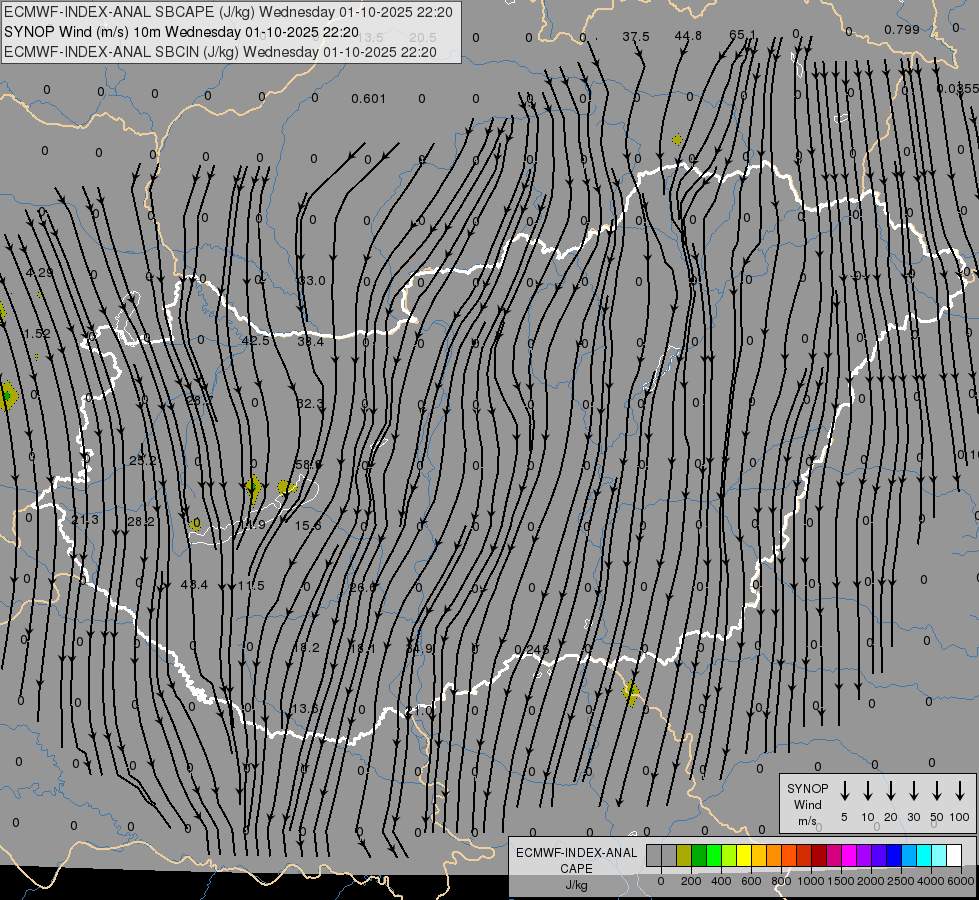Click the 37.5 value at top of map
The height and width of the screenshot is (900, 979).
[x=635, y=36]
